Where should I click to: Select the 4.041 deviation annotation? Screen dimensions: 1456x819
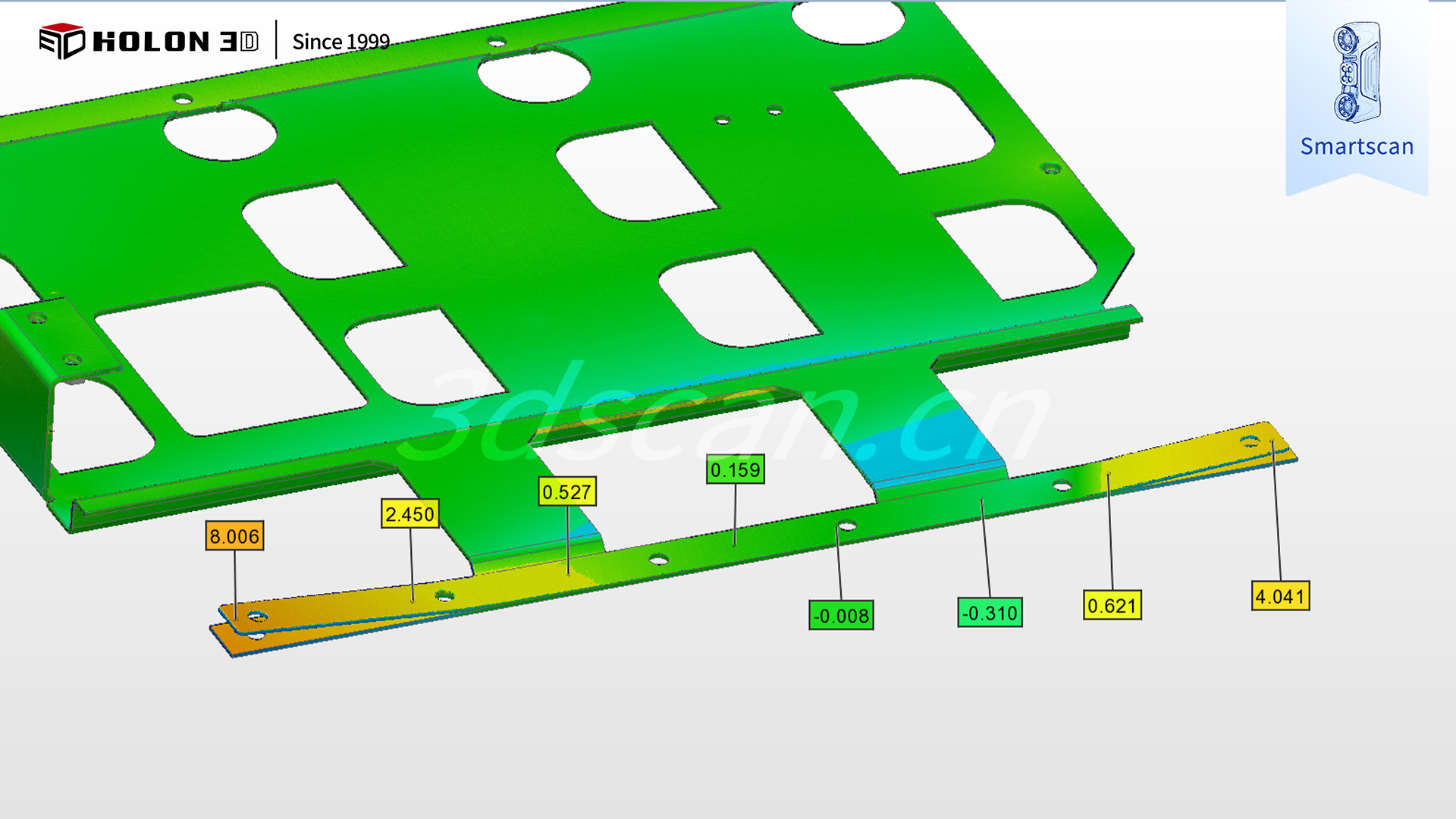pos(1280,597)
